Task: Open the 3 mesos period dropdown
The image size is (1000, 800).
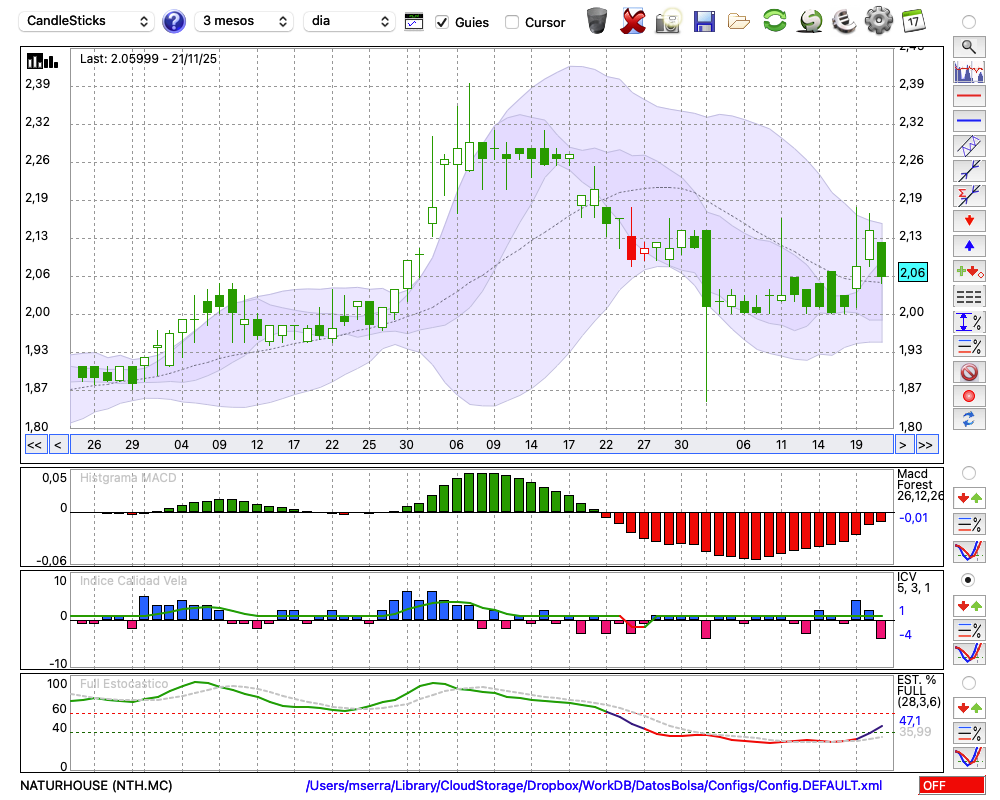Action: [x=244, y=21]
